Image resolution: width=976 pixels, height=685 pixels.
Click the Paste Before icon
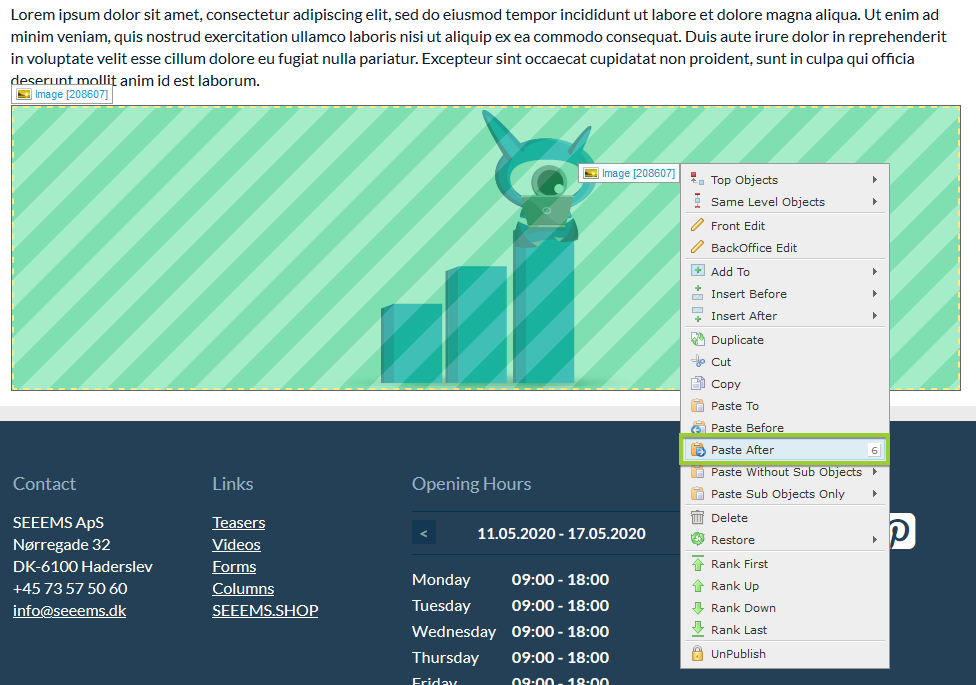pos(697,427)
